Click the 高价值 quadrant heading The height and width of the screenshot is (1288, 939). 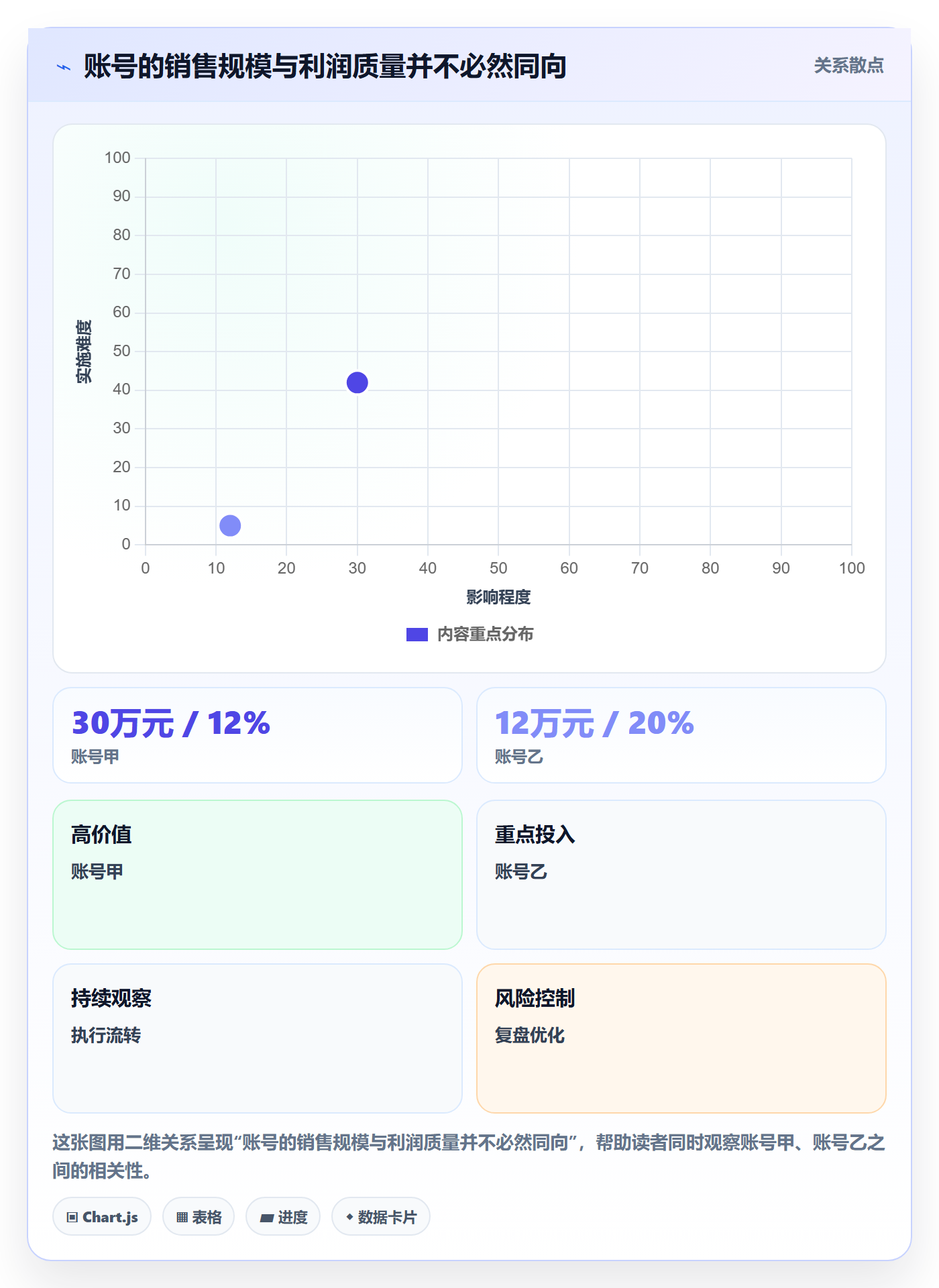pyautogui.click(x=101, y=835)
